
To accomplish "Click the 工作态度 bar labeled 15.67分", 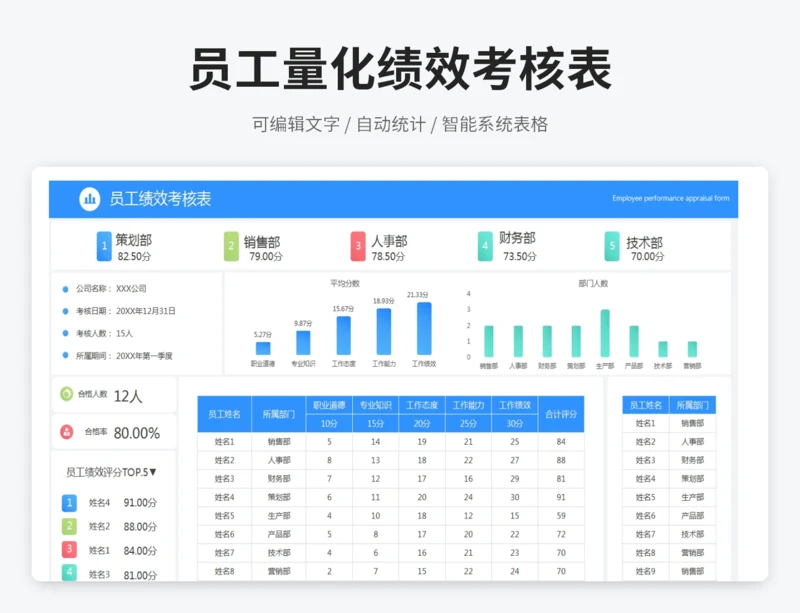I will click(343, 335).
